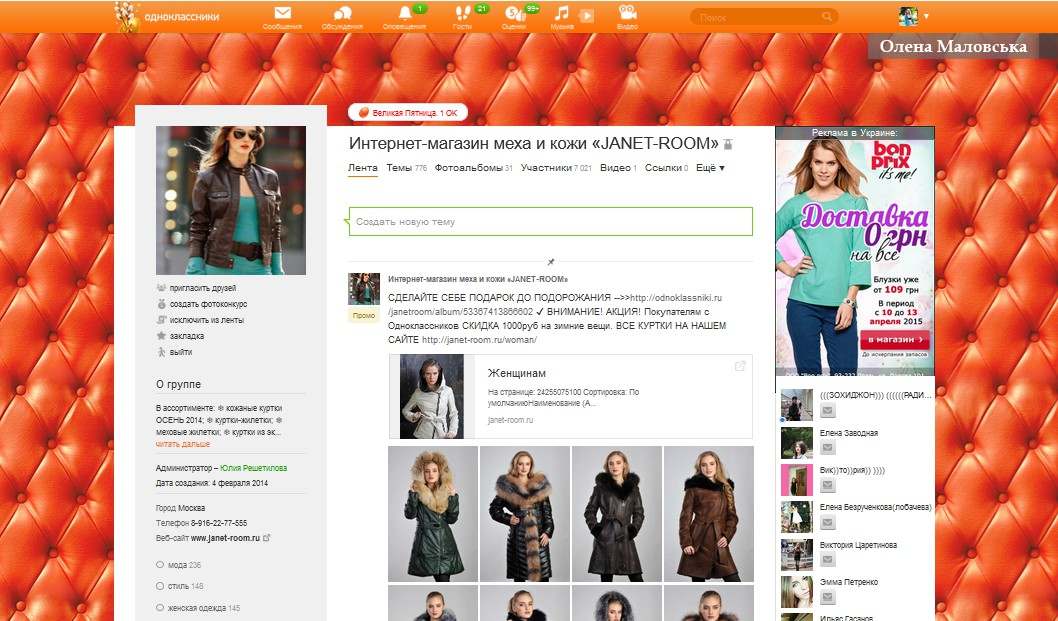
Task: Open the Видео camera icon
Action: click(x=628, y=13)
